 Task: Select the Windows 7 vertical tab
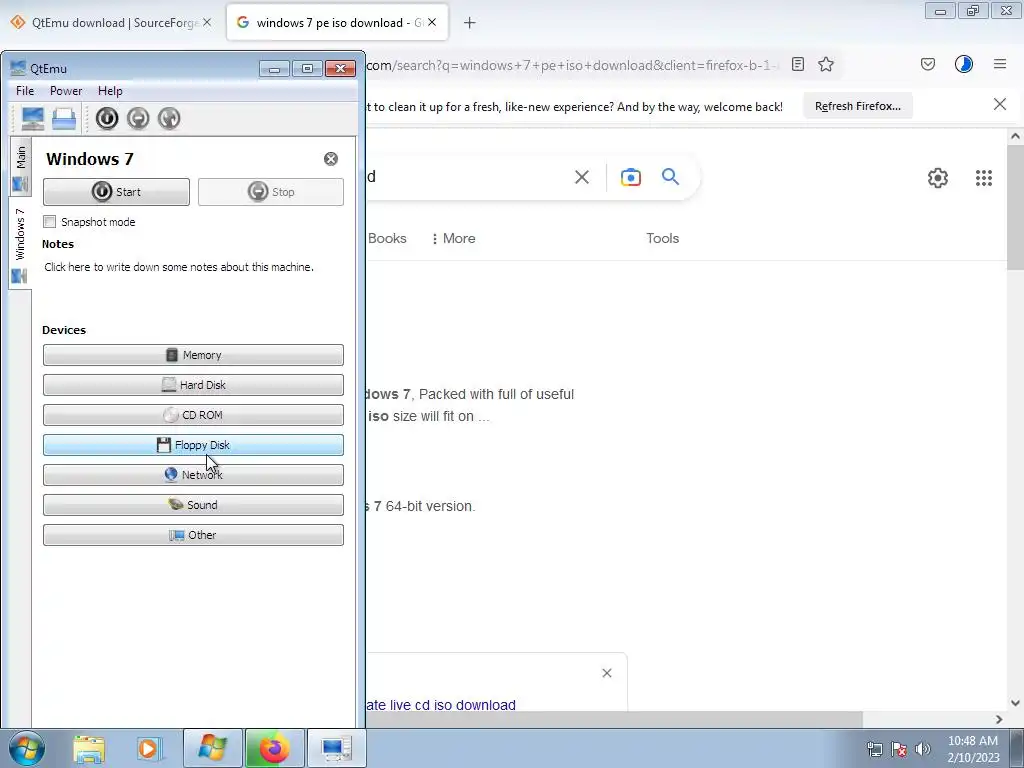point(20,244)
